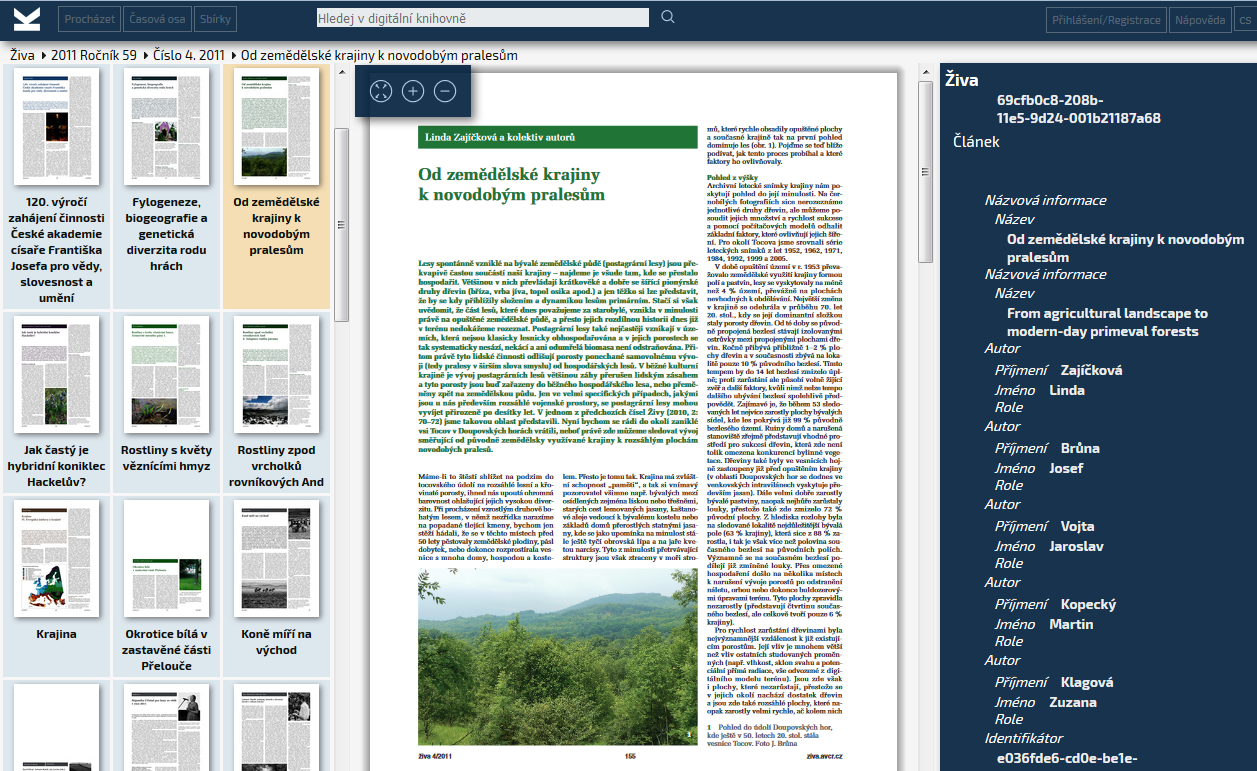Fit the page to screen icon
Viewport: 1257px width, 771px height.
[381, 91]
